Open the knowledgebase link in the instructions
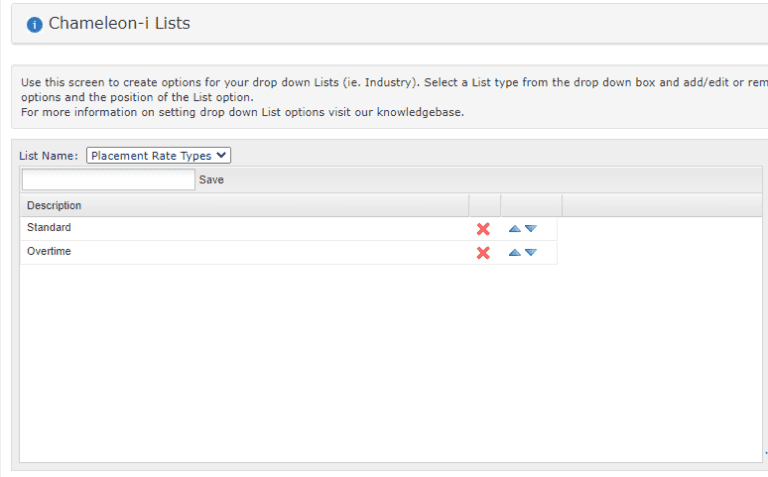This screenshot has width=768, height=477. (x=419, y=112)
